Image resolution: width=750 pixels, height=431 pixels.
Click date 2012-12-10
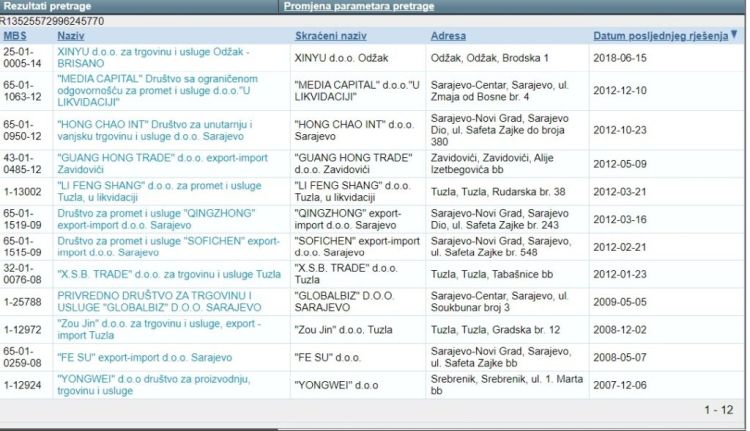620,91
